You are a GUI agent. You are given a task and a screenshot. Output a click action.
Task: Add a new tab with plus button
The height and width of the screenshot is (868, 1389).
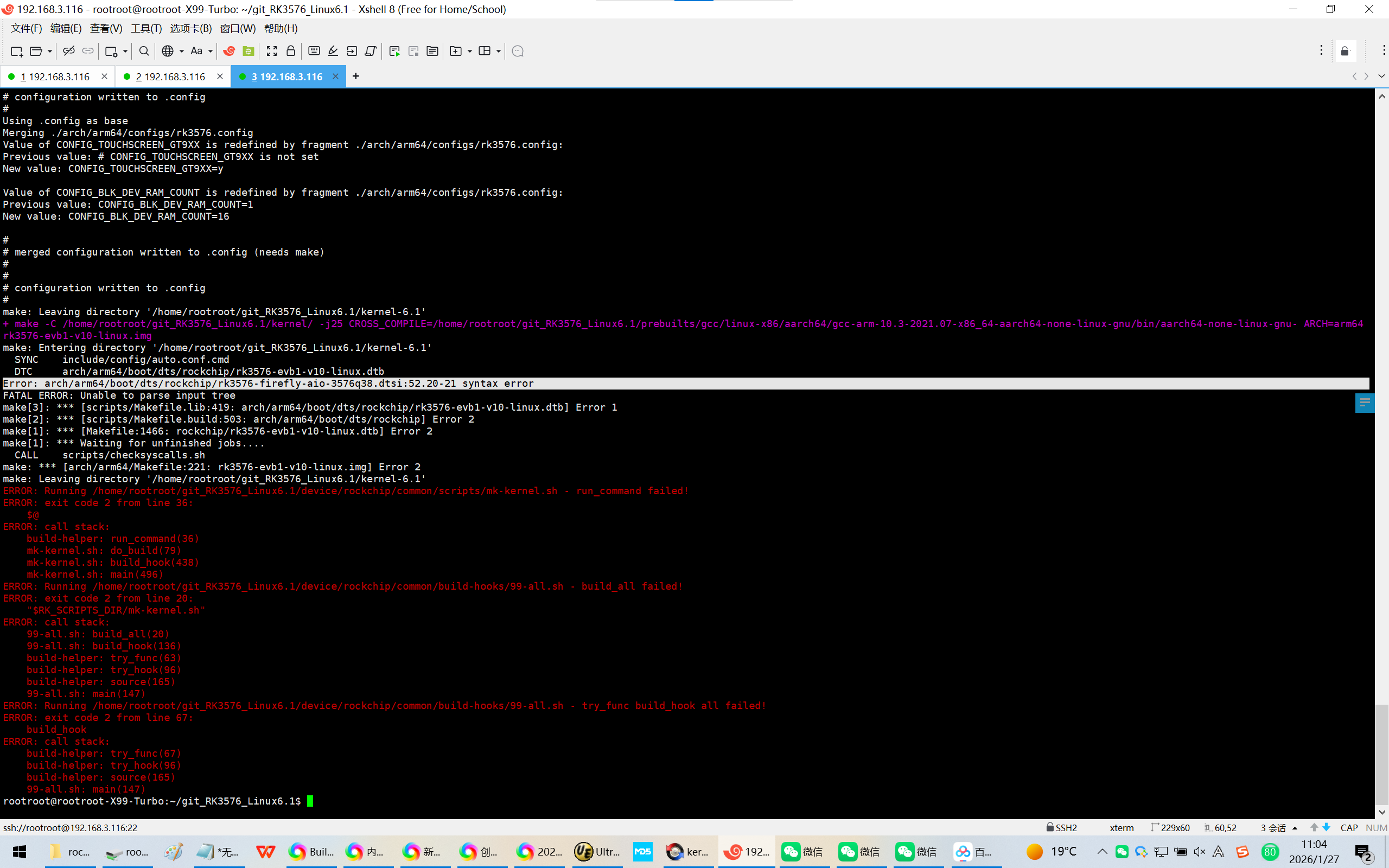(356, 76)
